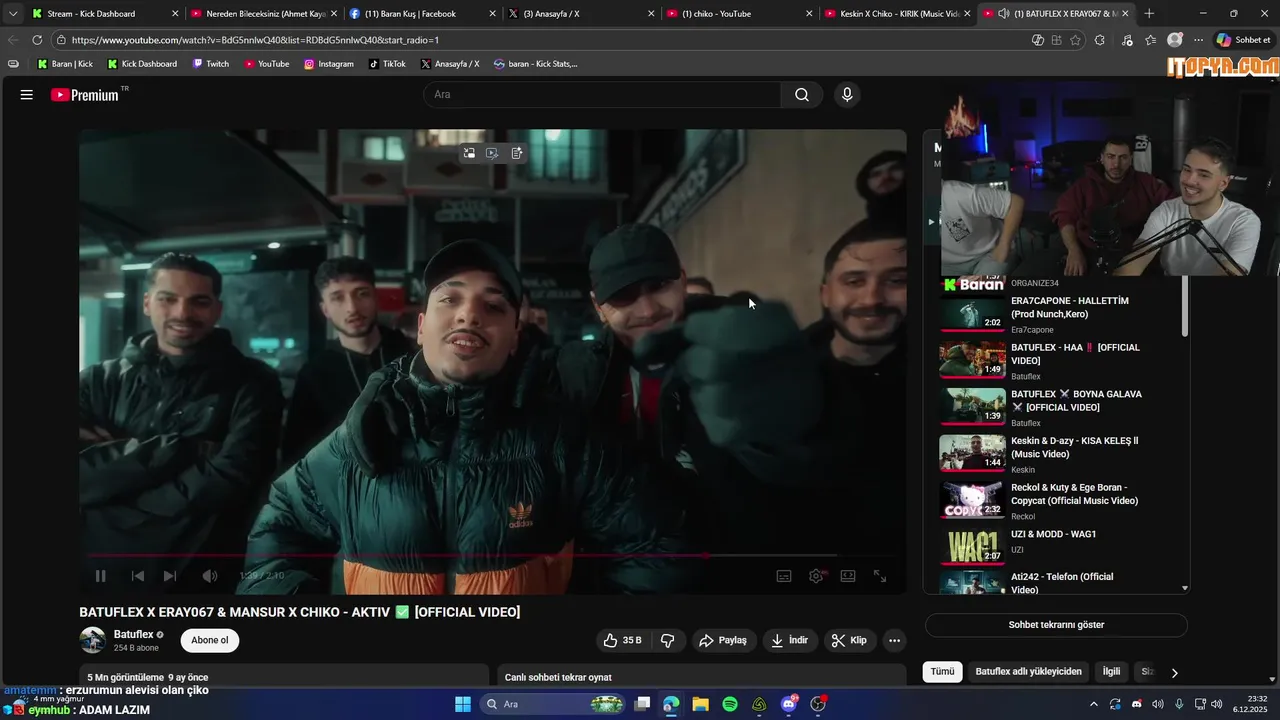Switch to Anasayfa / X tab
The image size is (1280, 720).
[580, 14]
